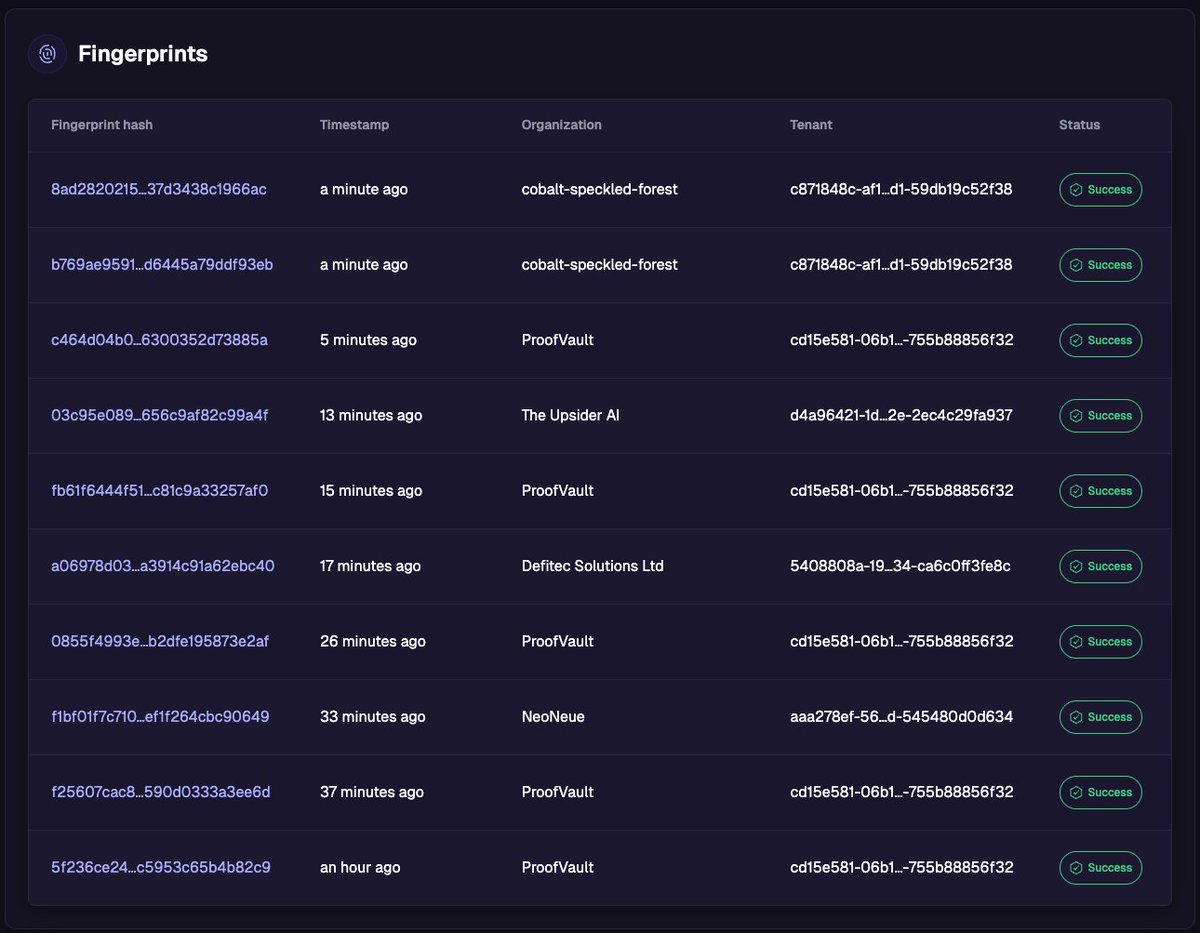This screenshot has width=1200, height=933.
Task: Select the NeoNeue organization cell
Action: point(553,717)
